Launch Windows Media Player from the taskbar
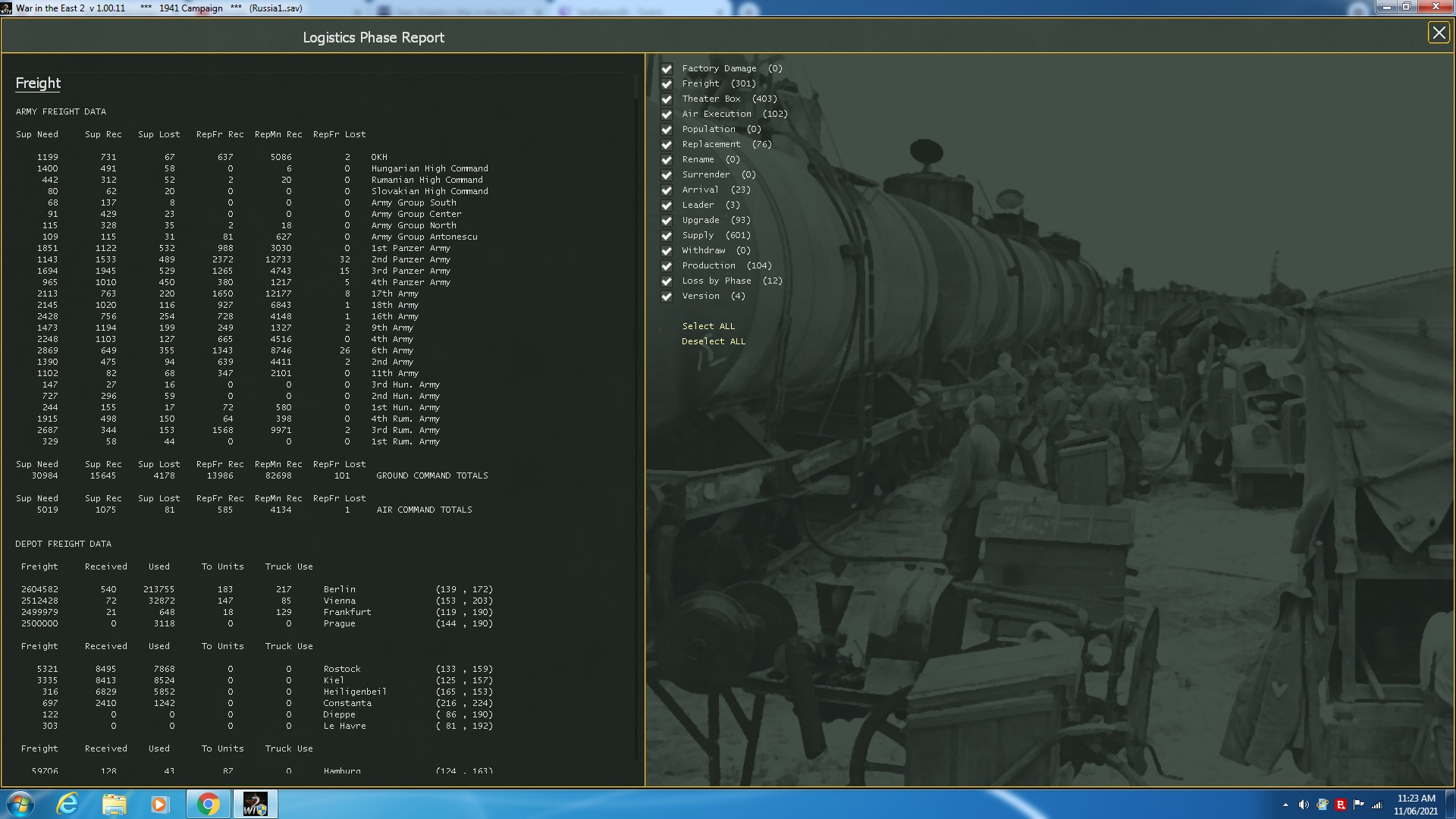Screen dimensions: 1456x819 click(162, 803)
